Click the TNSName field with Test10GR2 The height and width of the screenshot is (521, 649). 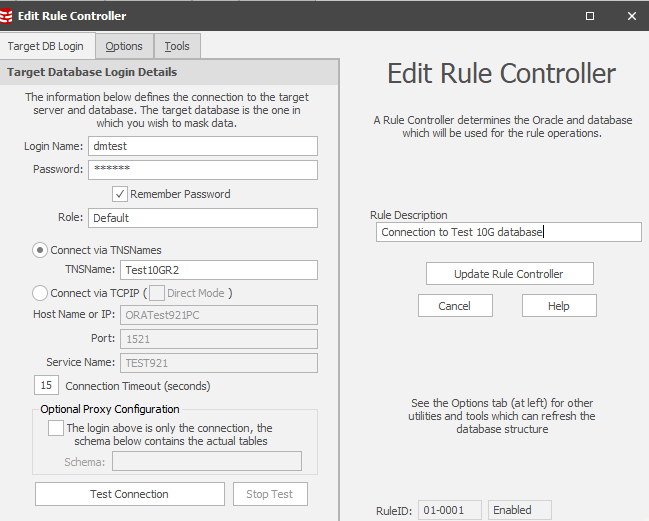[218, 270]
